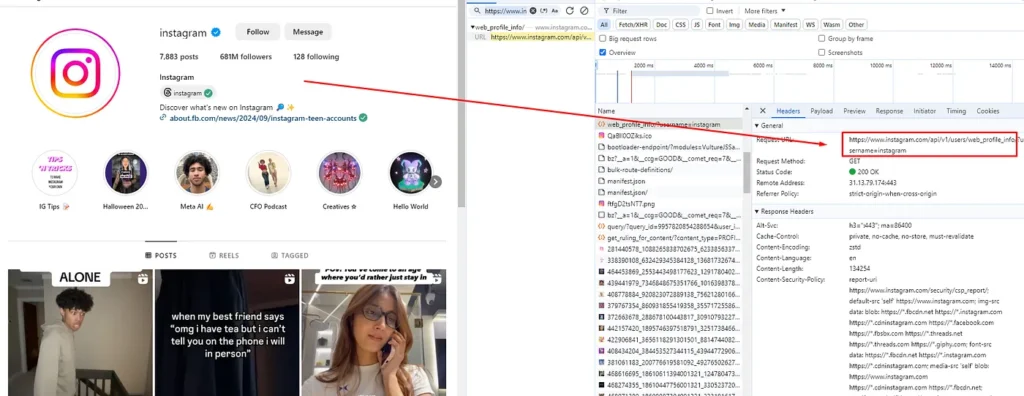Open the CFO Podcast story highlight
1024x396 pixels.
268,173
